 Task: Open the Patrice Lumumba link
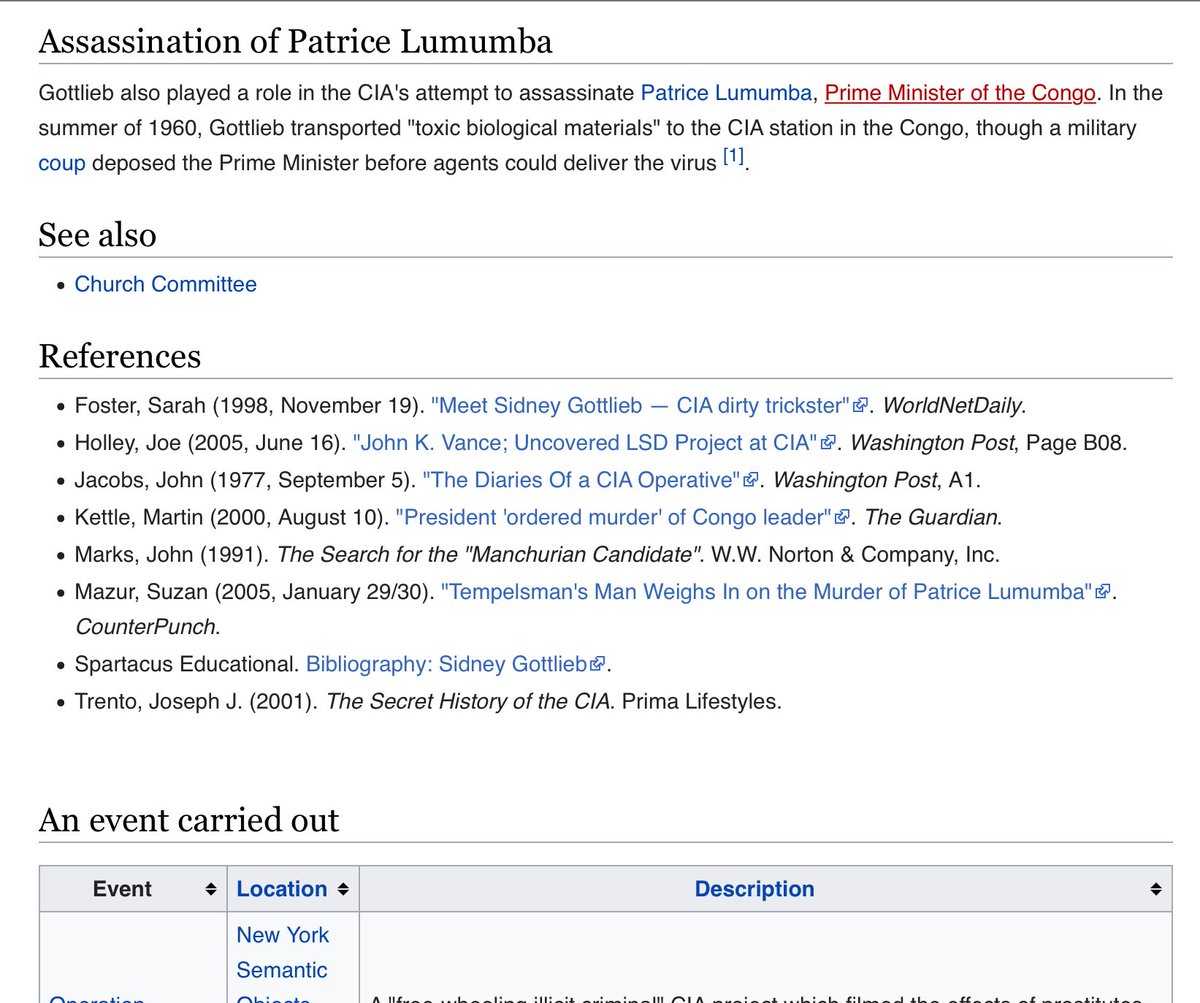[726, 93]
